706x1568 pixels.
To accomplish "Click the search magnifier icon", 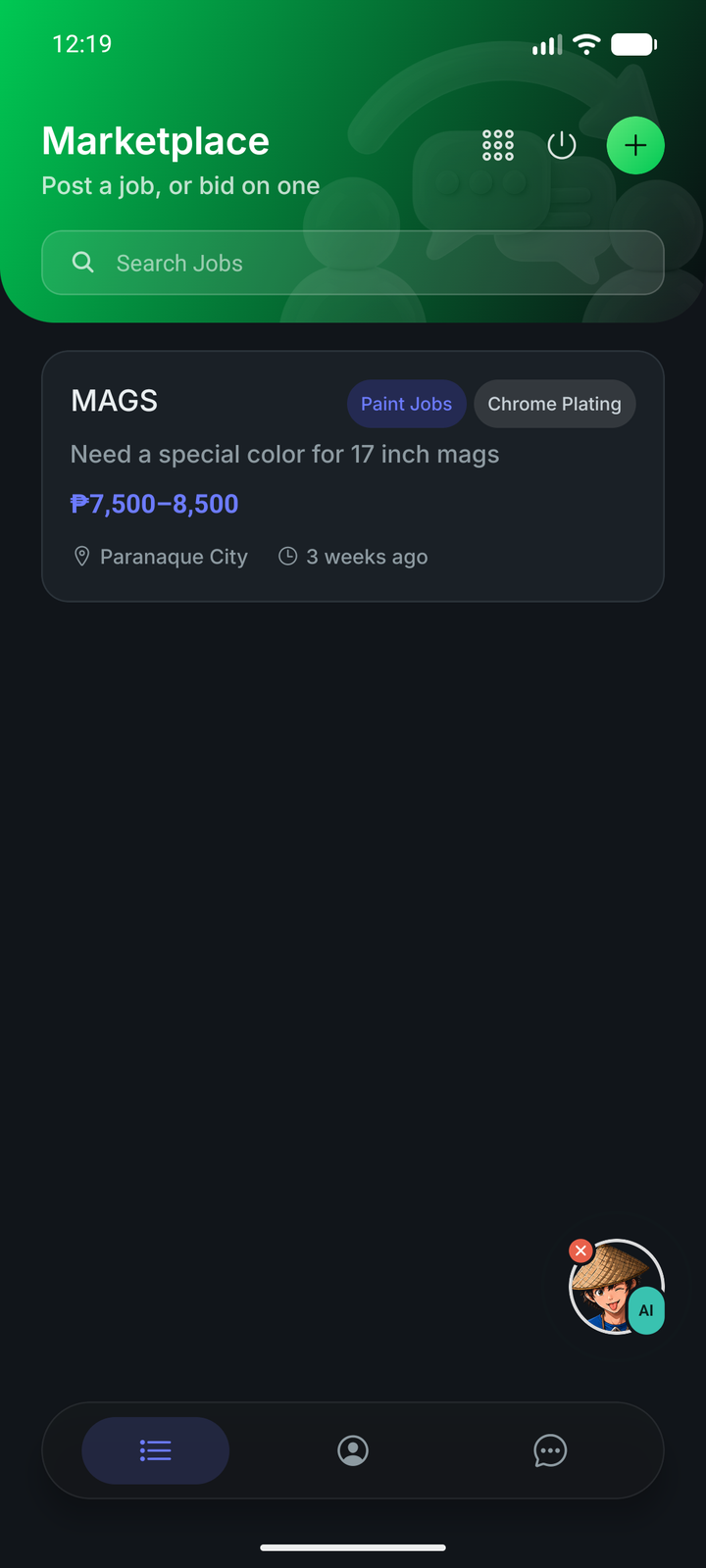I will pos(83,262).
